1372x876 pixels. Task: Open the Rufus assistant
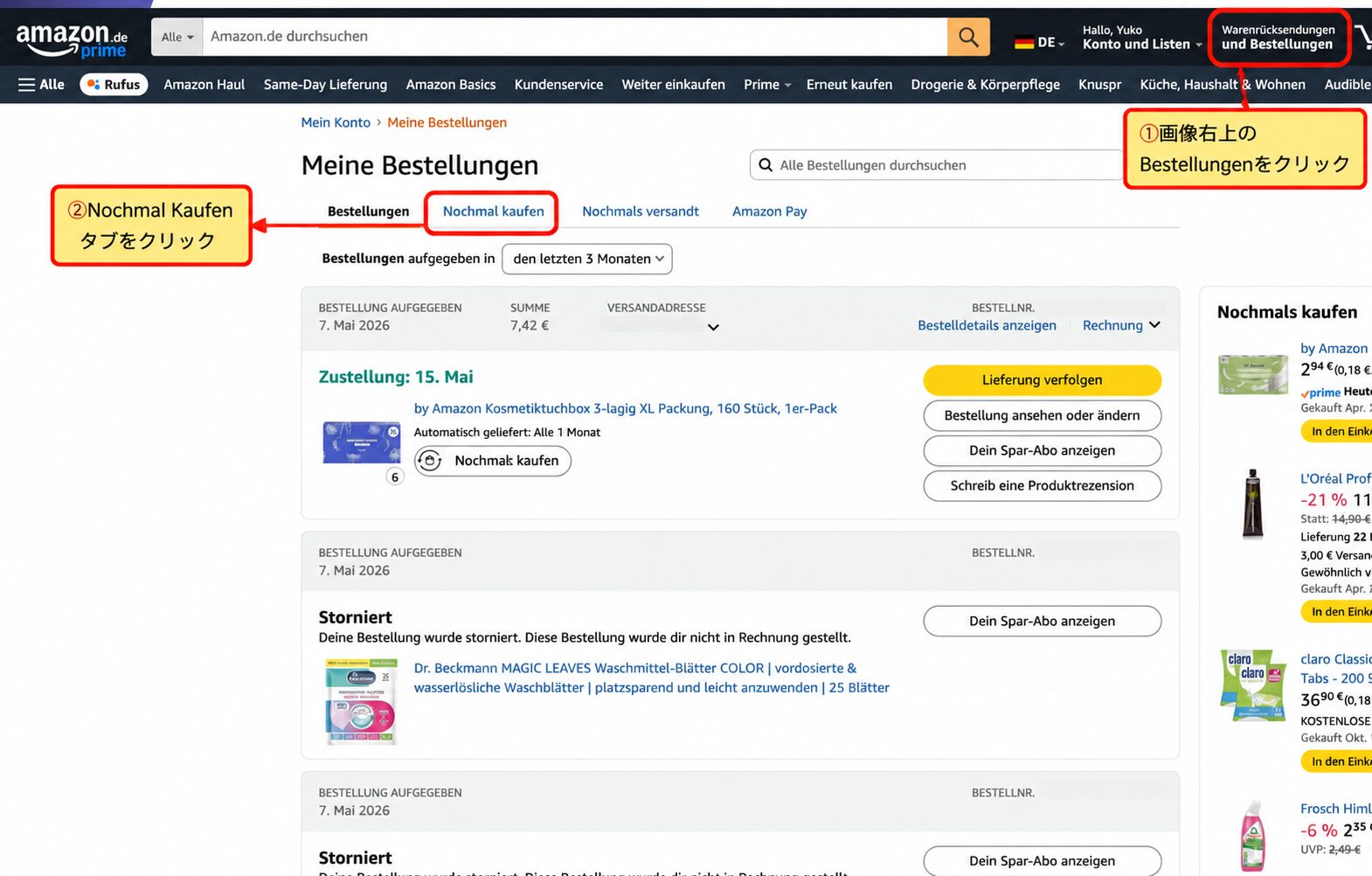click(x=114, y=84)
